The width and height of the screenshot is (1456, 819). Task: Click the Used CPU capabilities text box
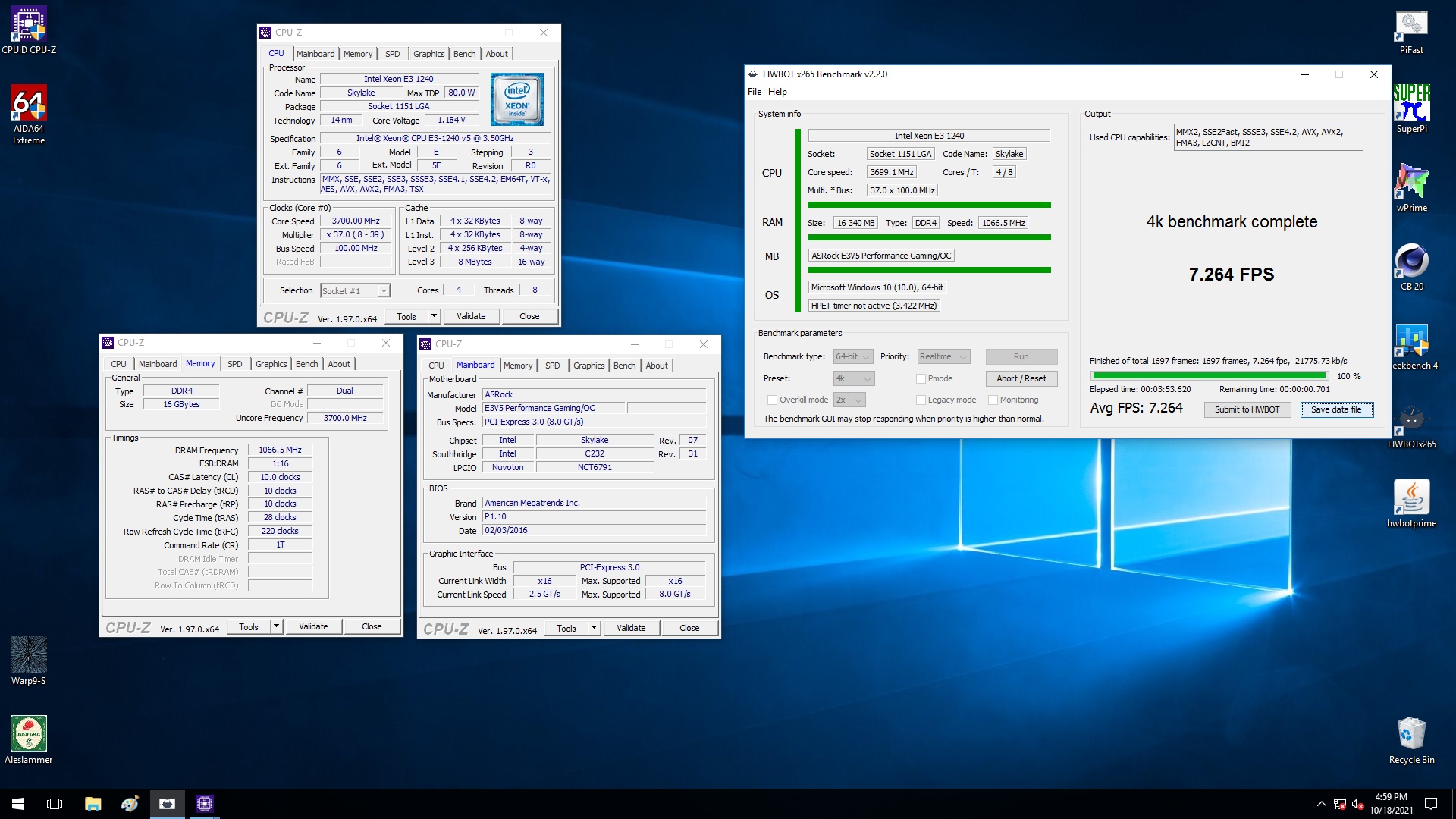point(1268,137)
